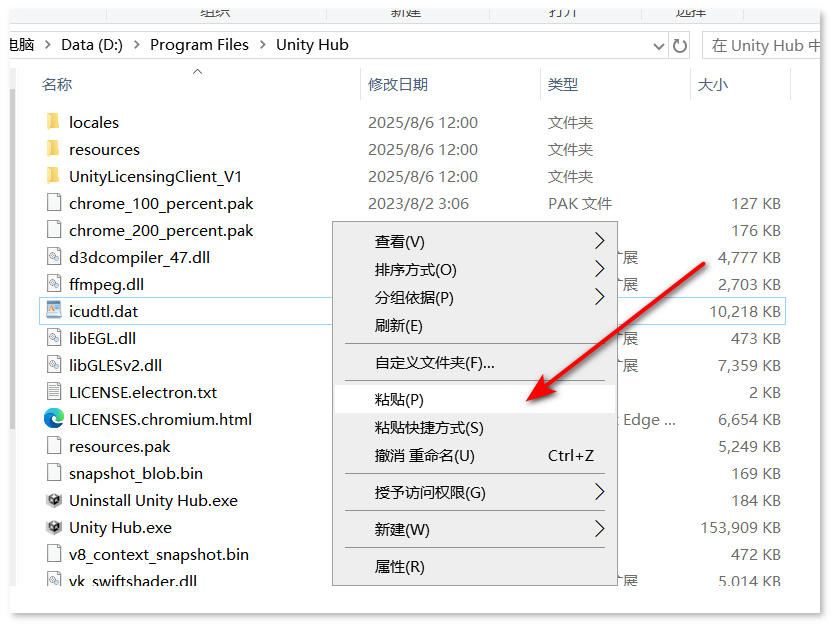
Task: Click Edge icon of LICENSES.chromium.html
Action: click(54, 419)
